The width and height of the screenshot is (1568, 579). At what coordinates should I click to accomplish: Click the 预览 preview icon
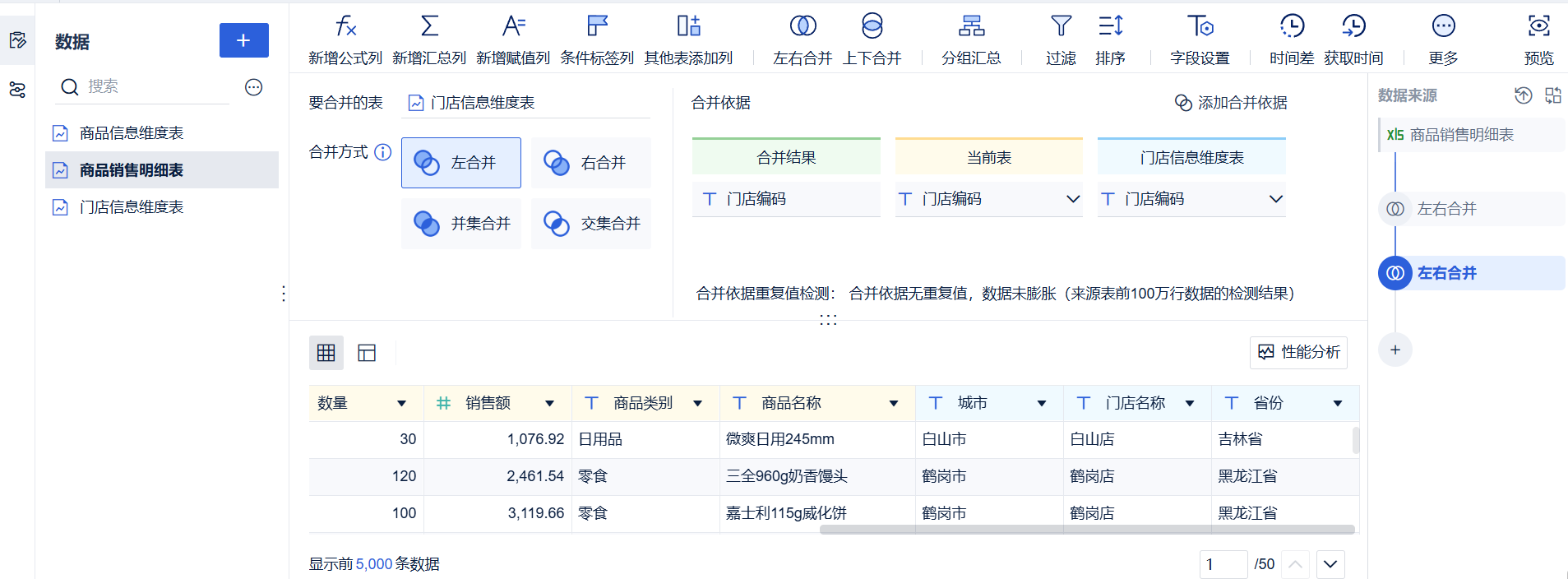(x=1538, y=27)
